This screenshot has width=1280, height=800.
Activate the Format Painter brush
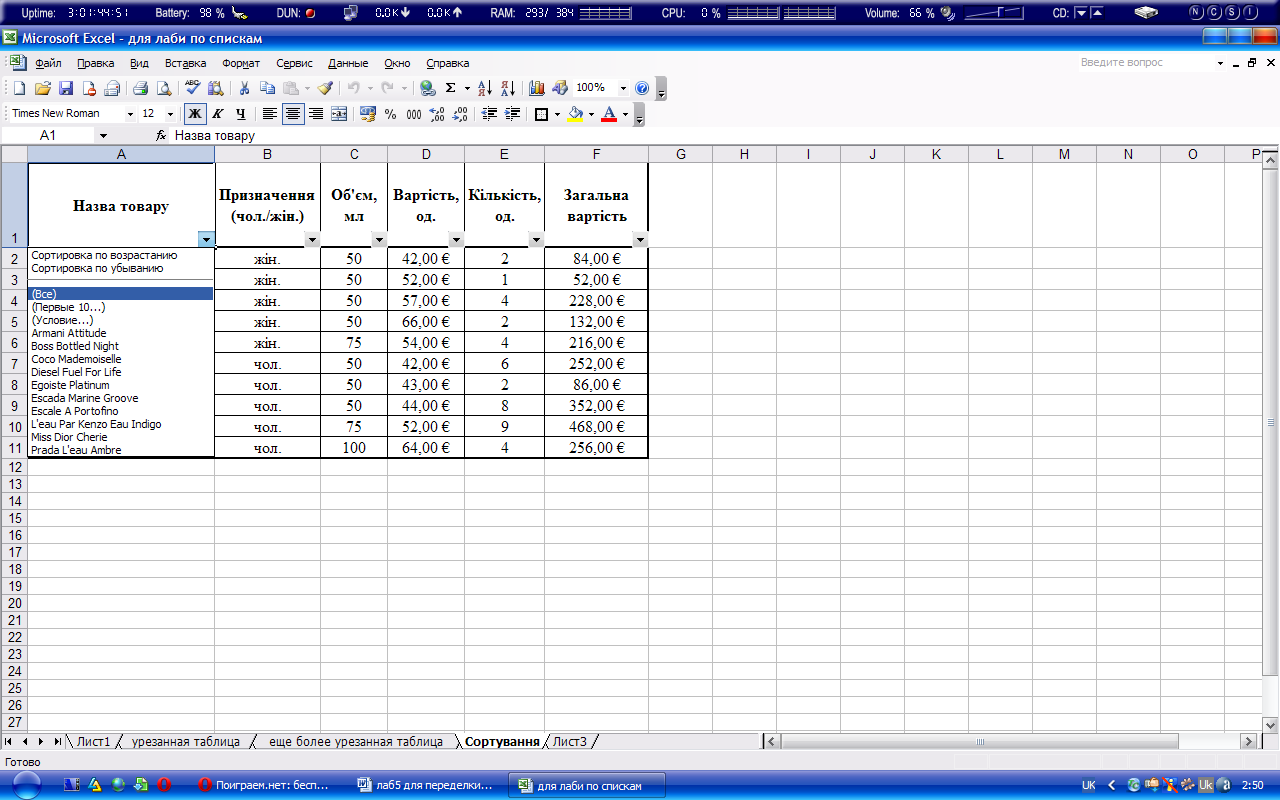pos(325,88)
